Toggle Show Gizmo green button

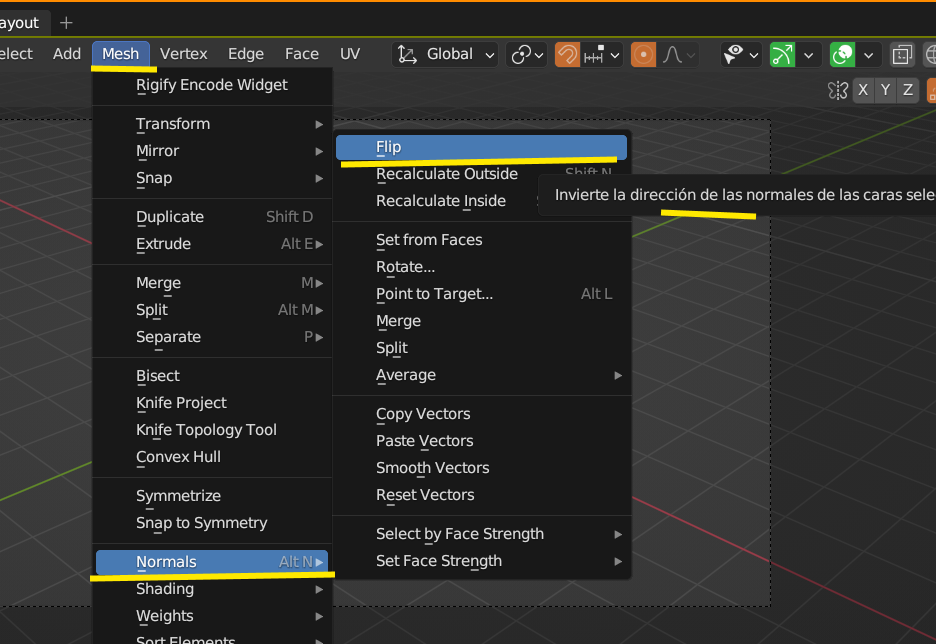[x=781, y=55]
